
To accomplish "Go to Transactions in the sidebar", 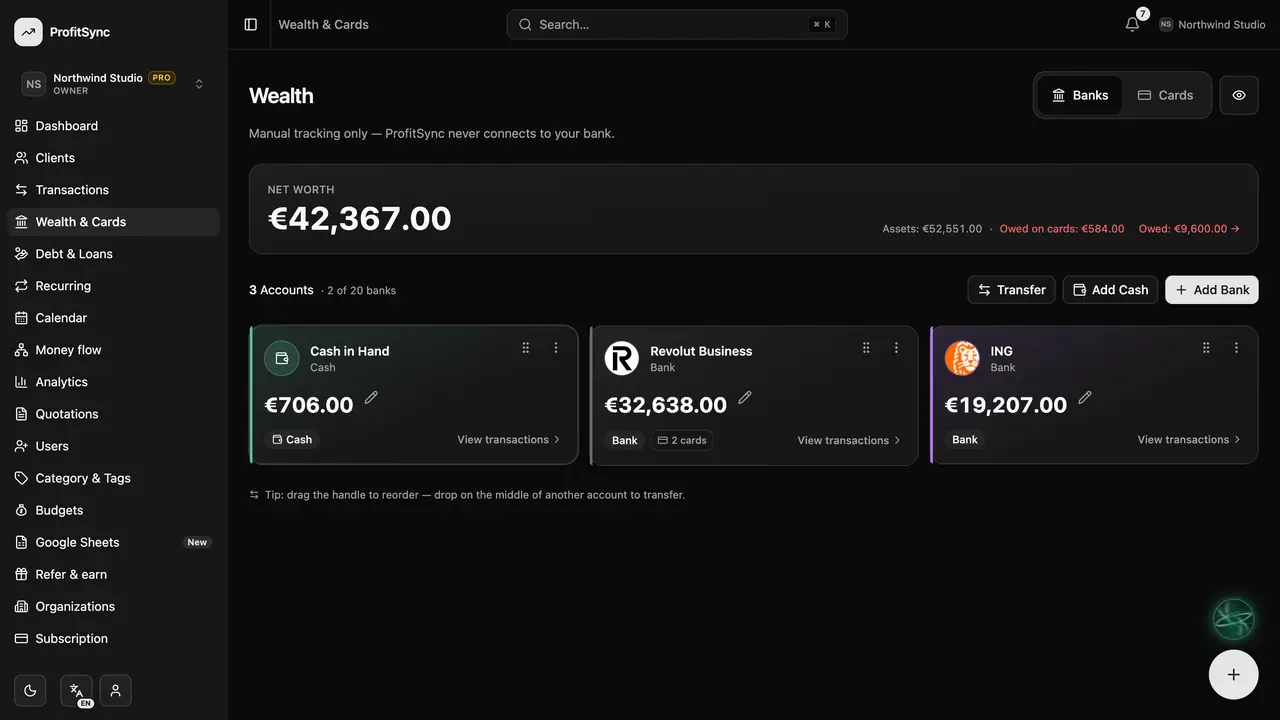I will 114,190.
